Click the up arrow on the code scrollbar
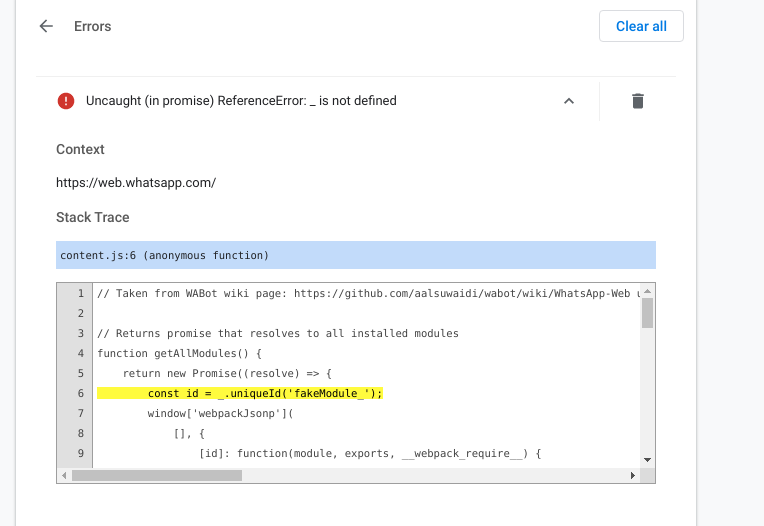This screenshot has width=764, height=526. pyautogui.click(x=648, y=291)
